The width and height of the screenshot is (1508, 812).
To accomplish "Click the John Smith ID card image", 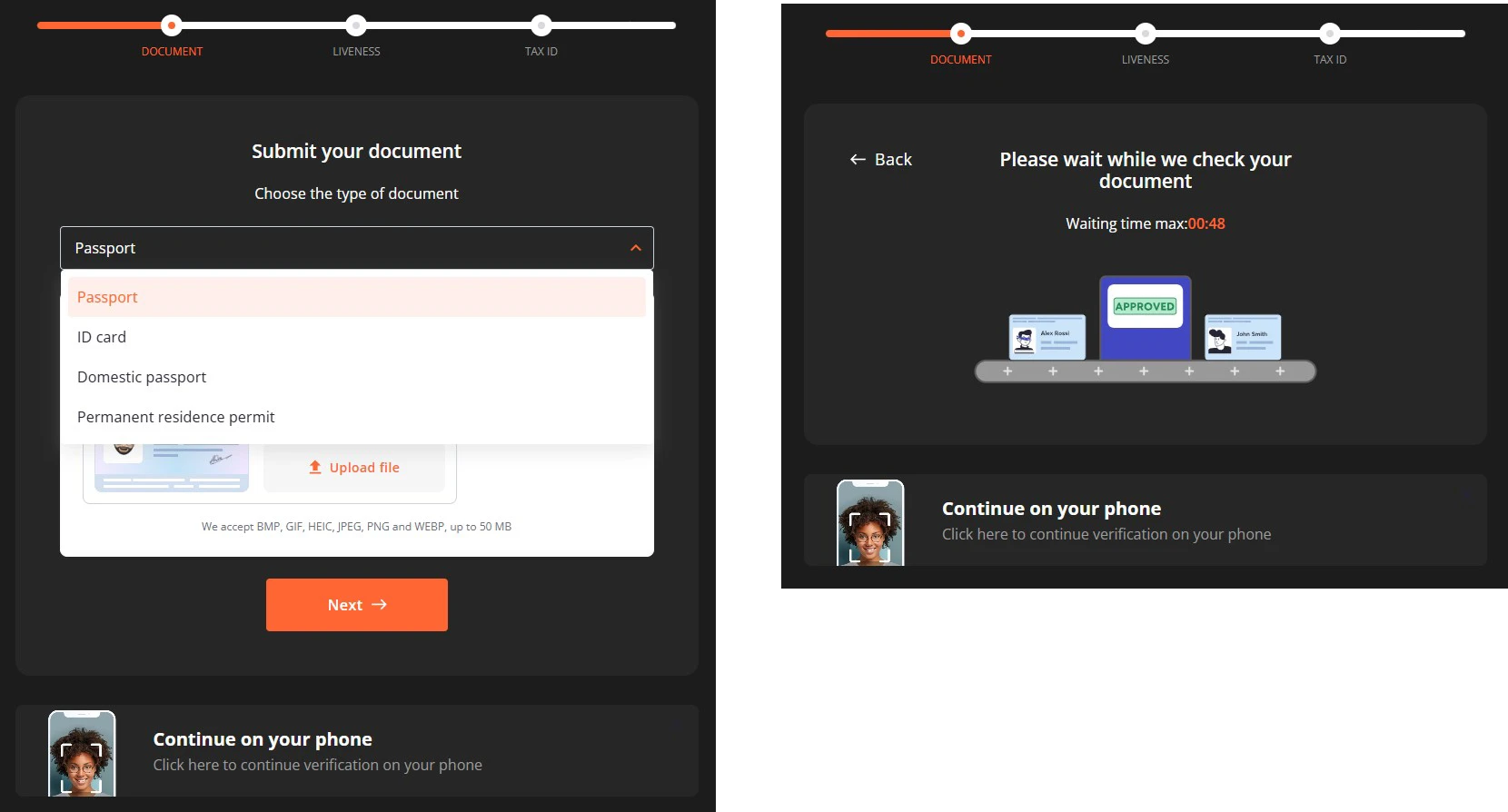I will (x=1243, y=337).
